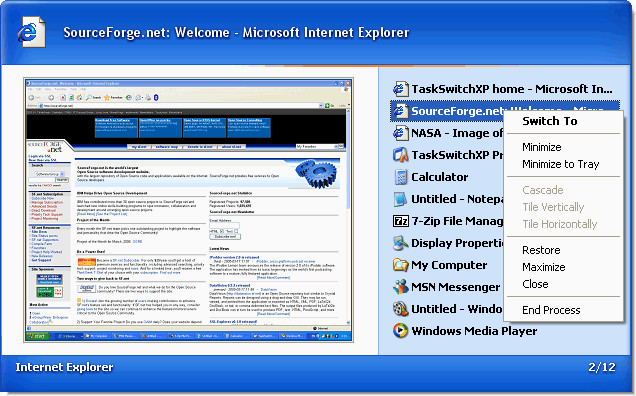Choose Switch To in context menu

pos(550,121)
